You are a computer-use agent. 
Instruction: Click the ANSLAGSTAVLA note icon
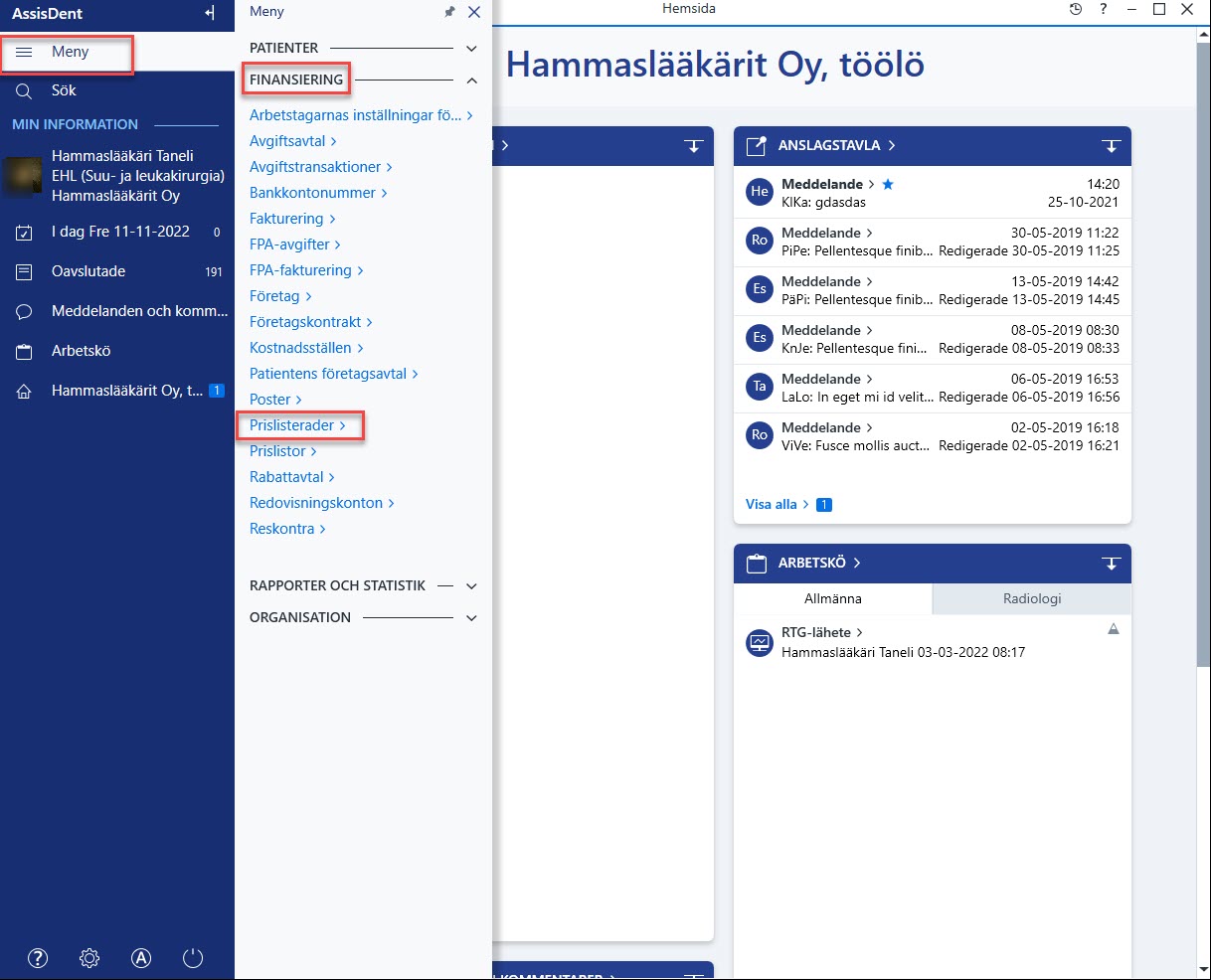click(x=757, y=146)
